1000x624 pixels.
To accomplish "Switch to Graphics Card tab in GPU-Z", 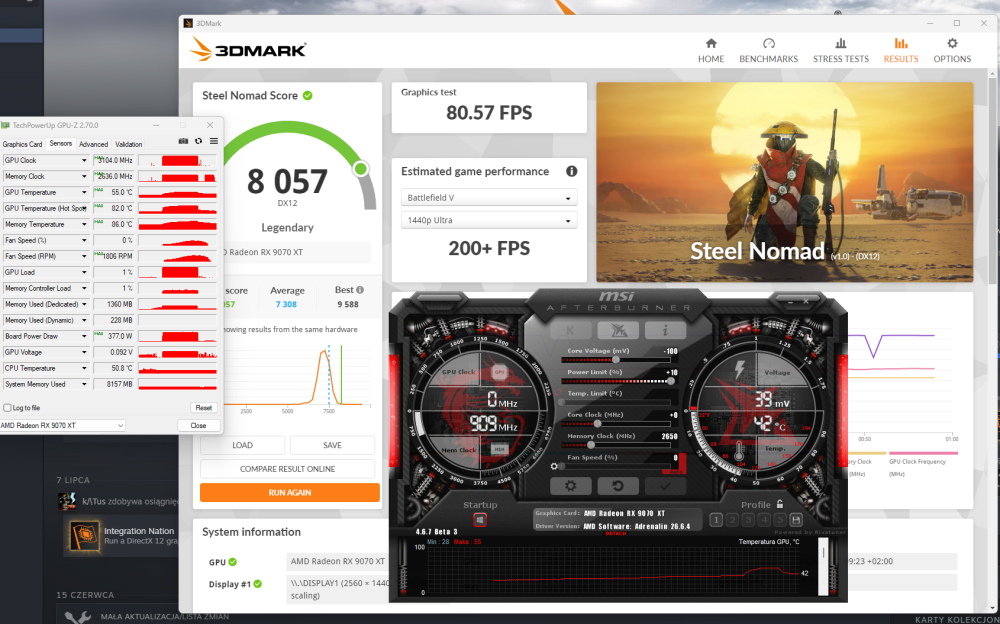I will click(x=22, y=144).
